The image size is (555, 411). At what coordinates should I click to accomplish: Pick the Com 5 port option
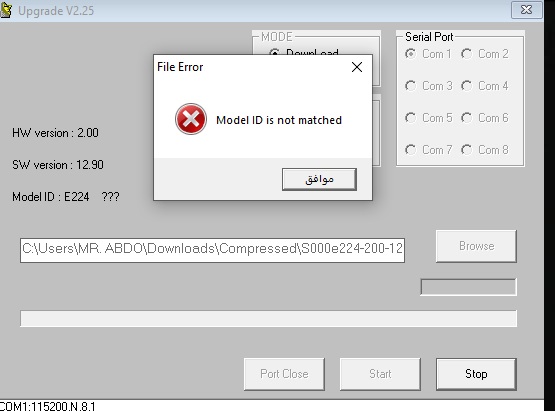[428, 118]
